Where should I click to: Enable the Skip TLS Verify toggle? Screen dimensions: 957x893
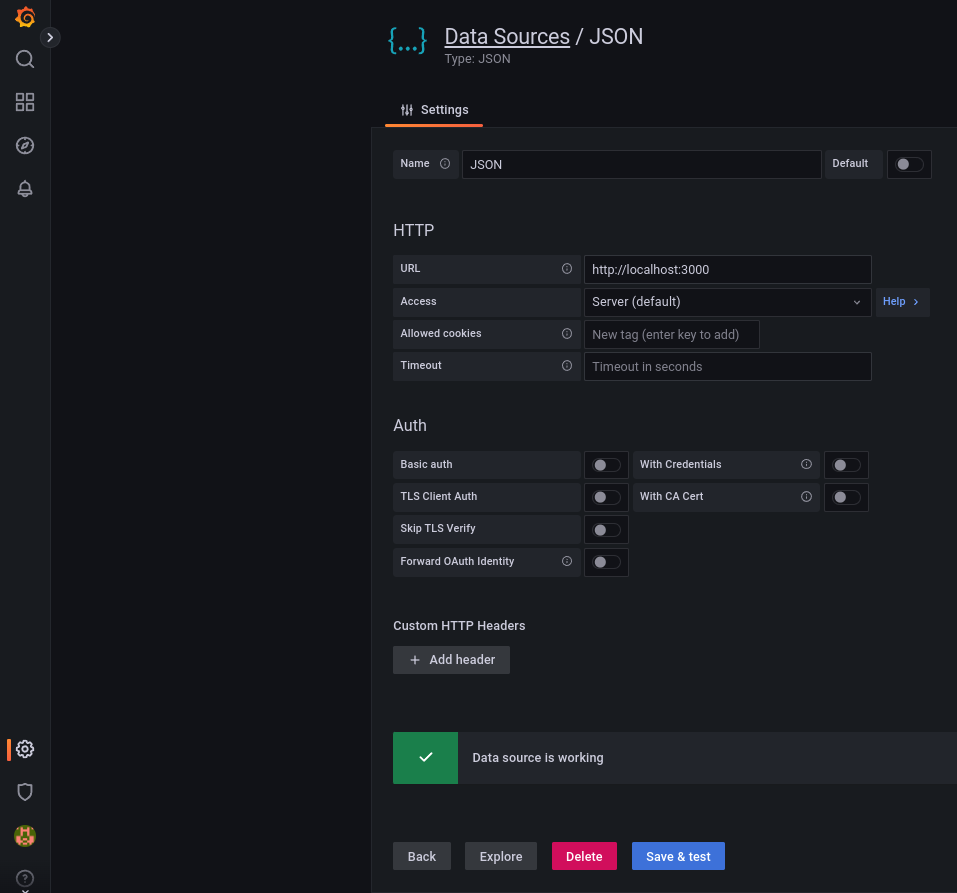coord(606,529)
